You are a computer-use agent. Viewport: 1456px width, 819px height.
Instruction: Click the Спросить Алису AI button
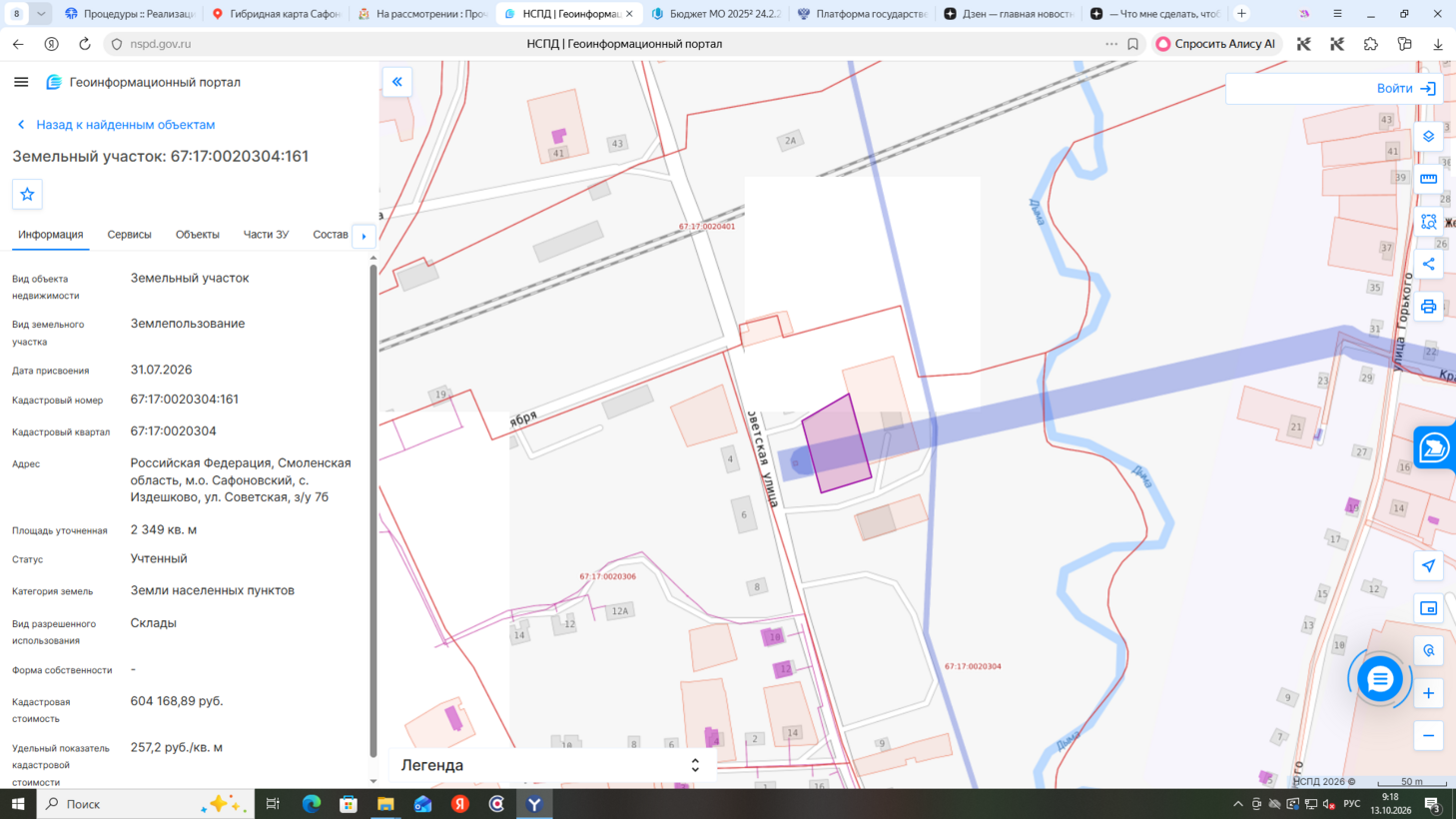pyautogui.click(x=1217, y=44)
